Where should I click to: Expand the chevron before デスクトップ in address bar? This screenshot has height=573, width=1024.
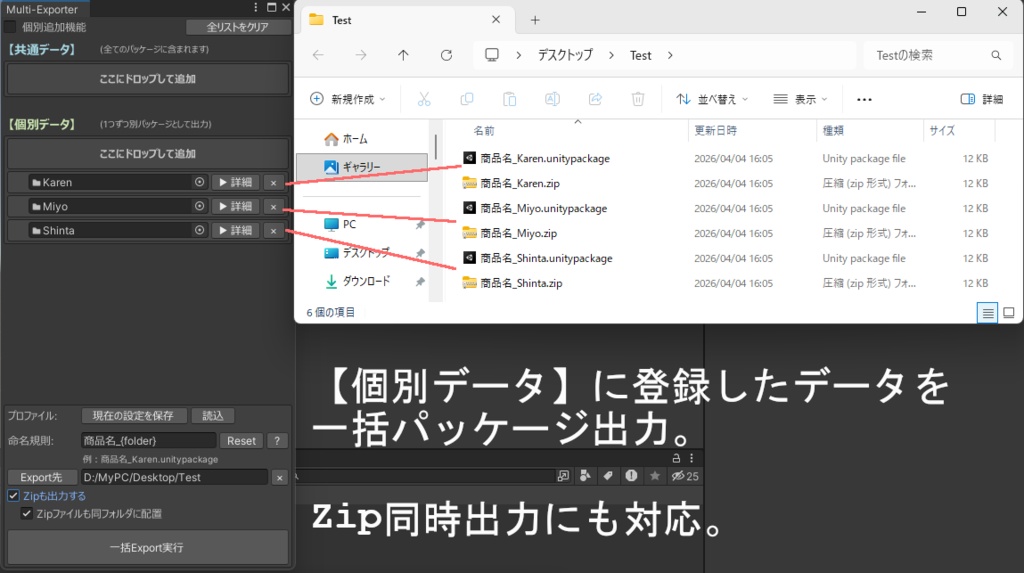(519, 56)
